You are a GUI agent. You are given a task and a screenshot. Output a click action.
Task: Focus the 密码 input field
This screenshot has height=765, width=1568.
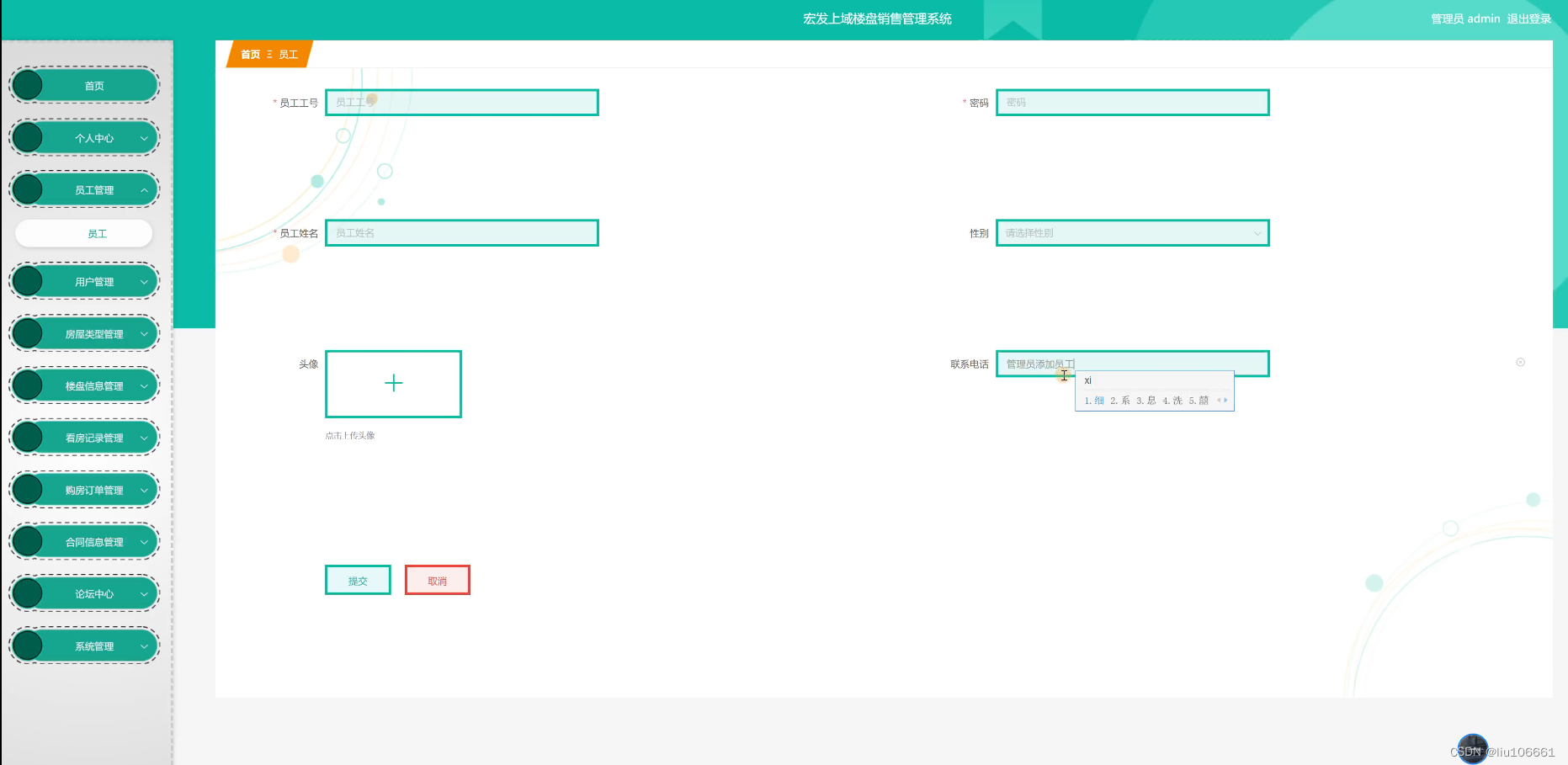tap(1133, 103)
